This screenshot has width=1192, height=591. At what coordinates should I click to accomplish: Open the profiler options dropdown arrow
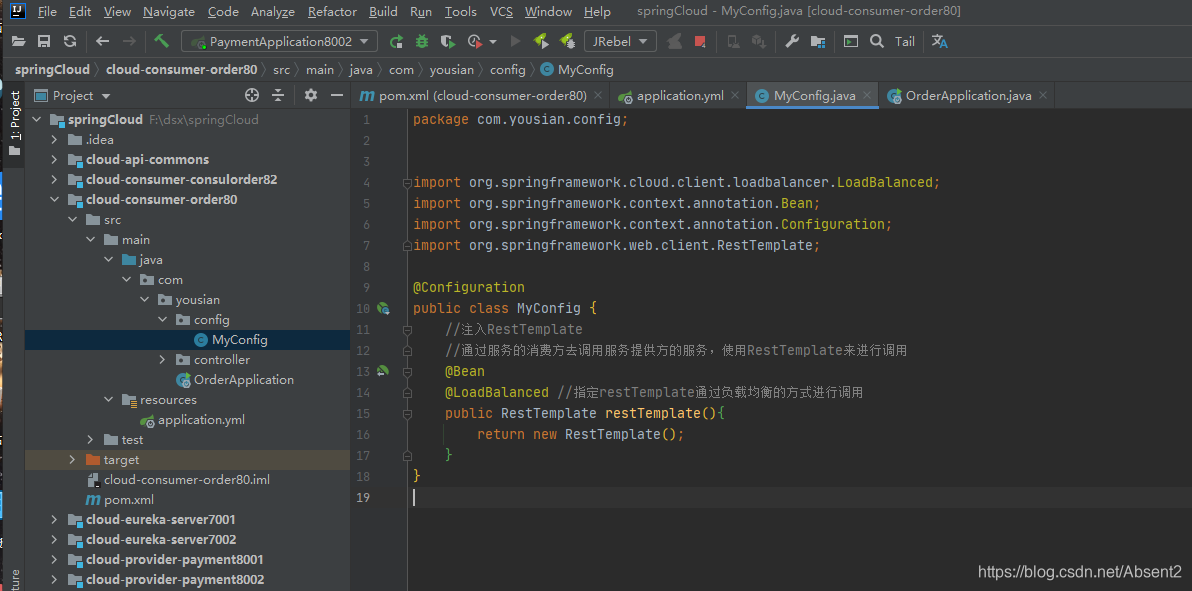[x=493, y=42]
